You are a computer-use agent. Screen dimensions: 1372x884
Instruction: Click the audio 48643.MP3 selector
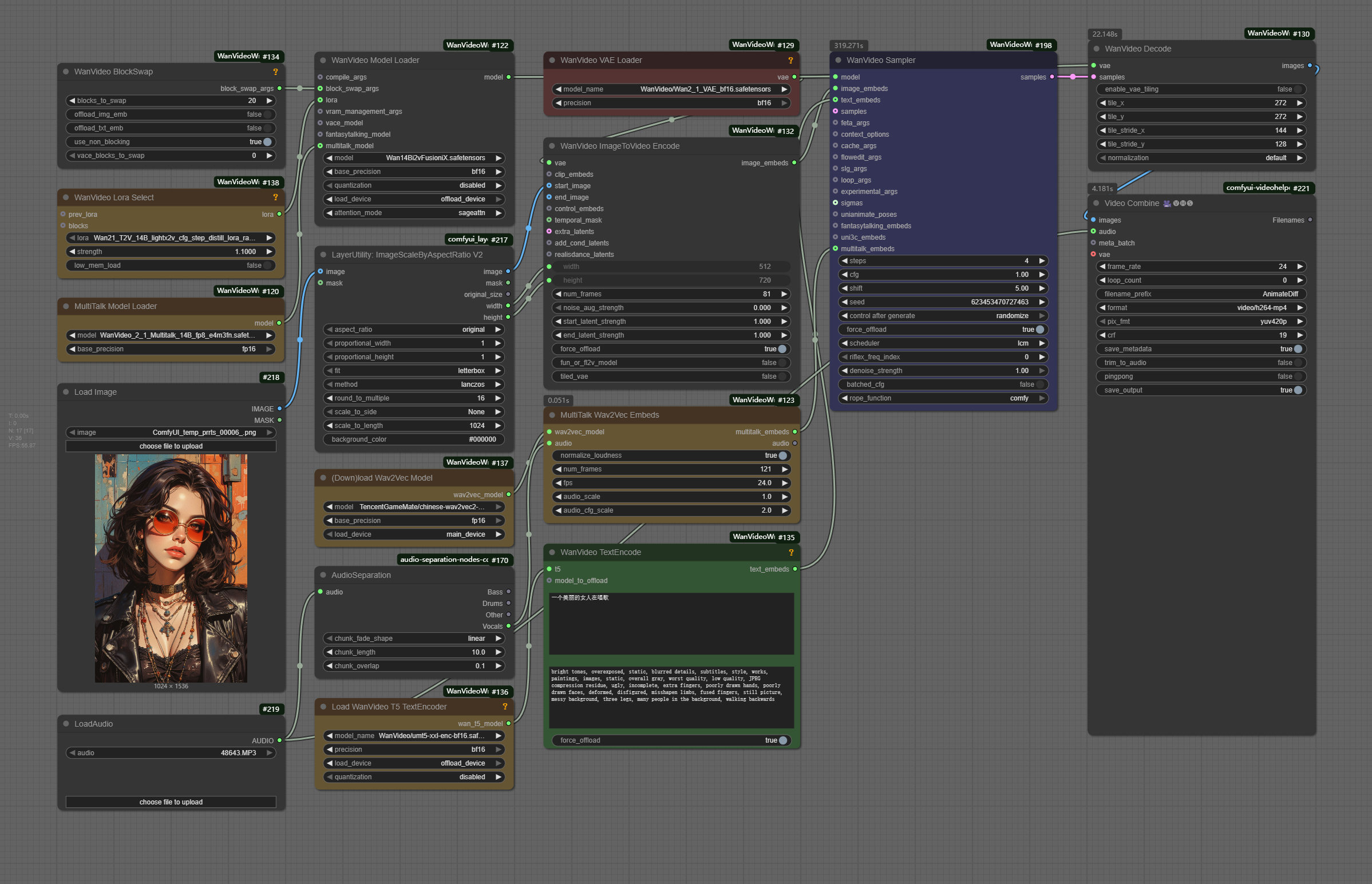click(171, 753)
